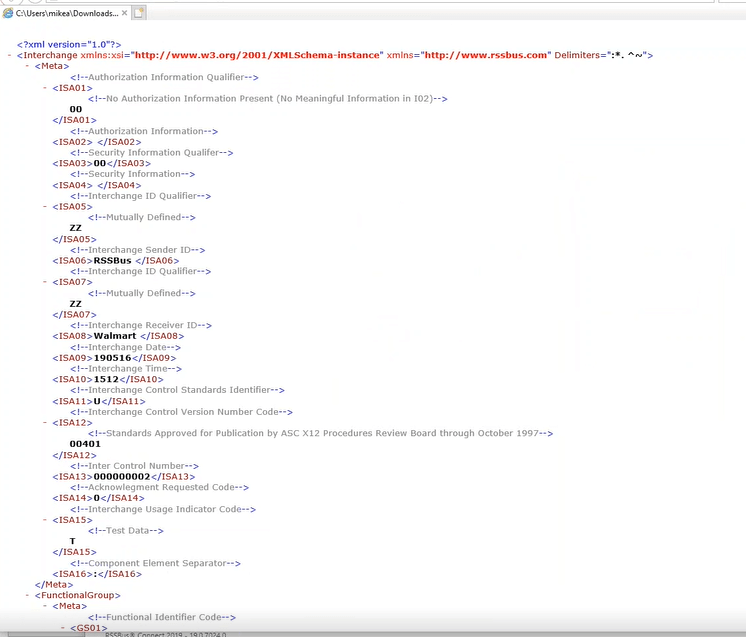
Task: Click the 000000002 control number
Action: tap(122, 477)
